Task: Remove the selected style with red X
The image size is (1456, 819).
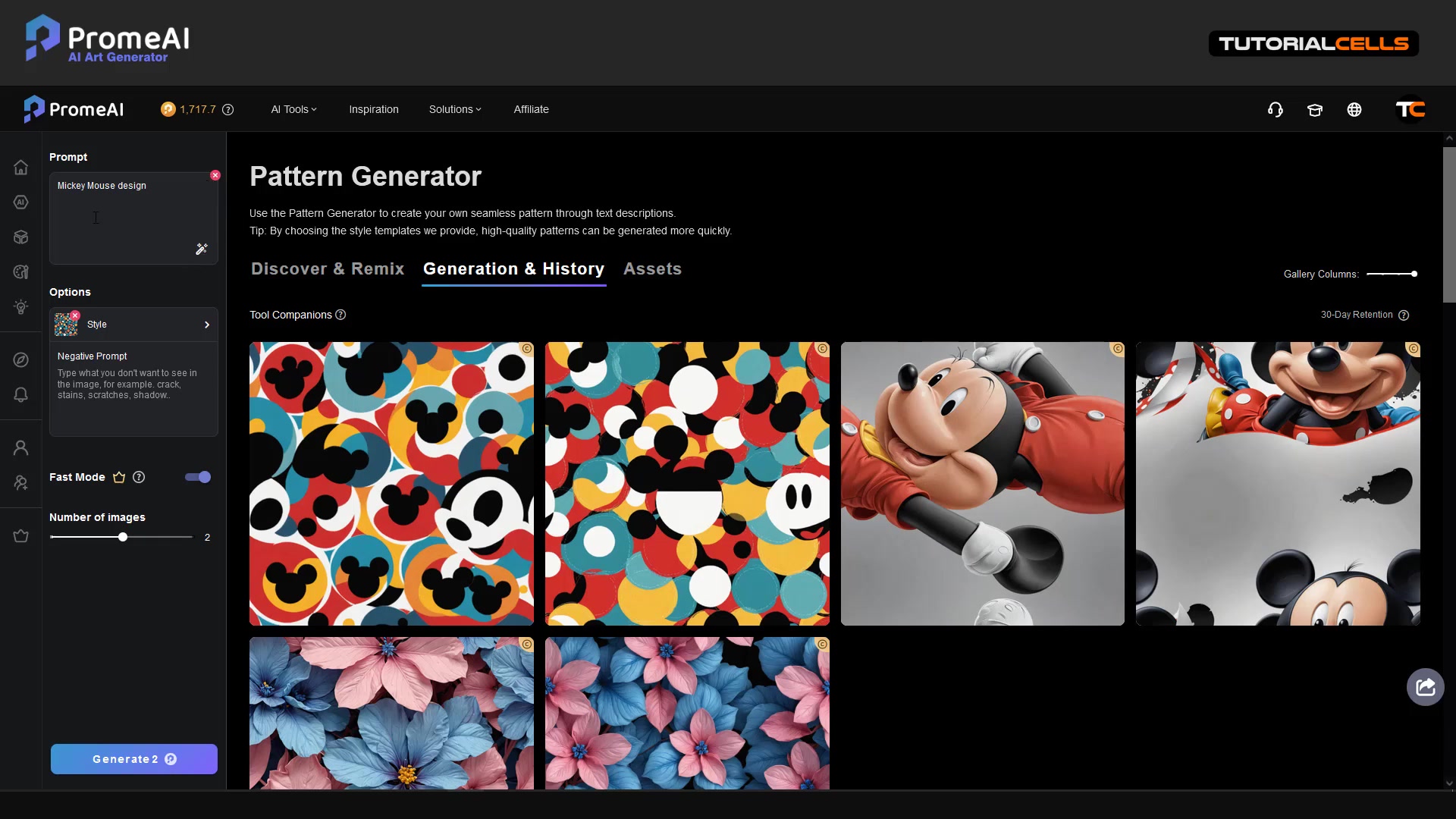Action: click(x=75, y=315)
